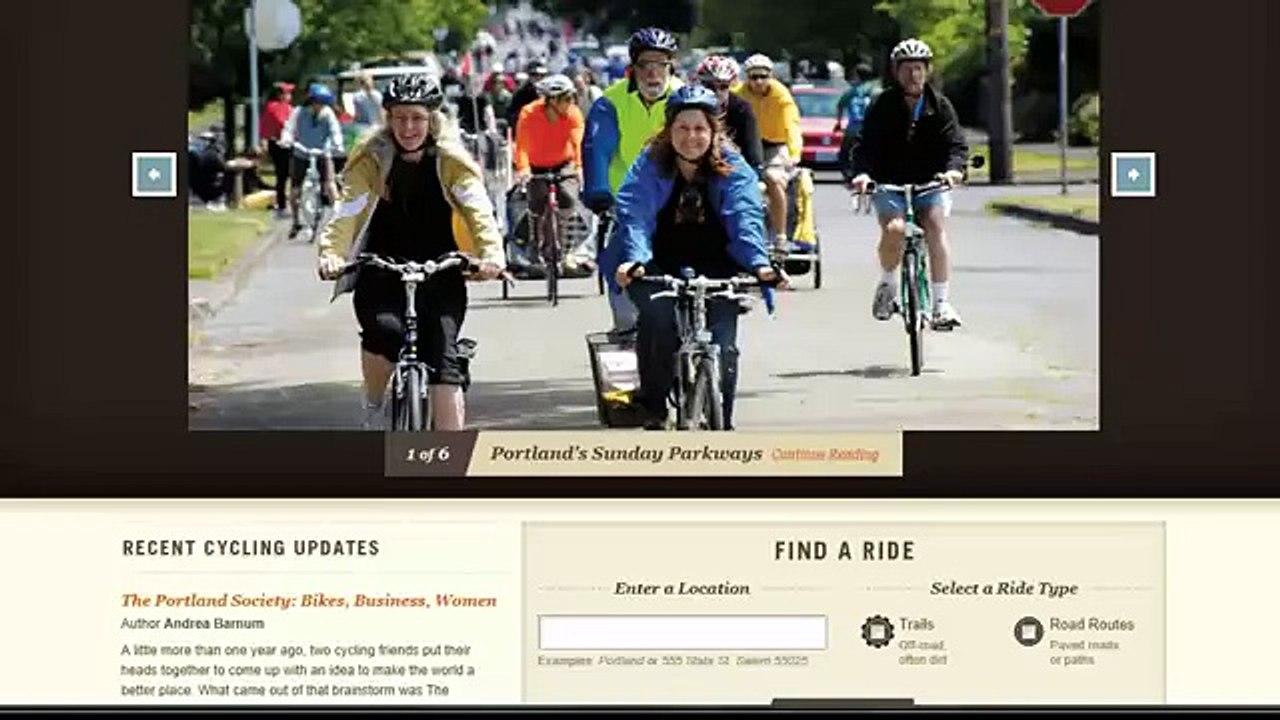Choose the Road Routes label text option
The image size is (1280, 720).
(1091, 624)
